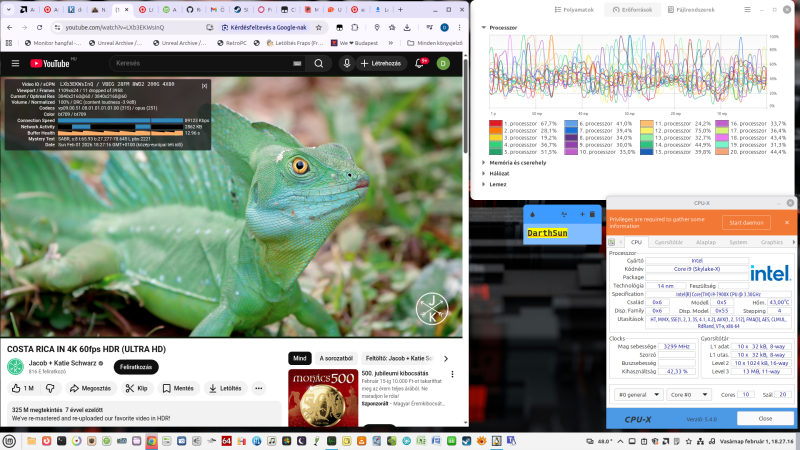
Task: Show more bookmarks with the double chevron
Action: click(x=391, y=43)
